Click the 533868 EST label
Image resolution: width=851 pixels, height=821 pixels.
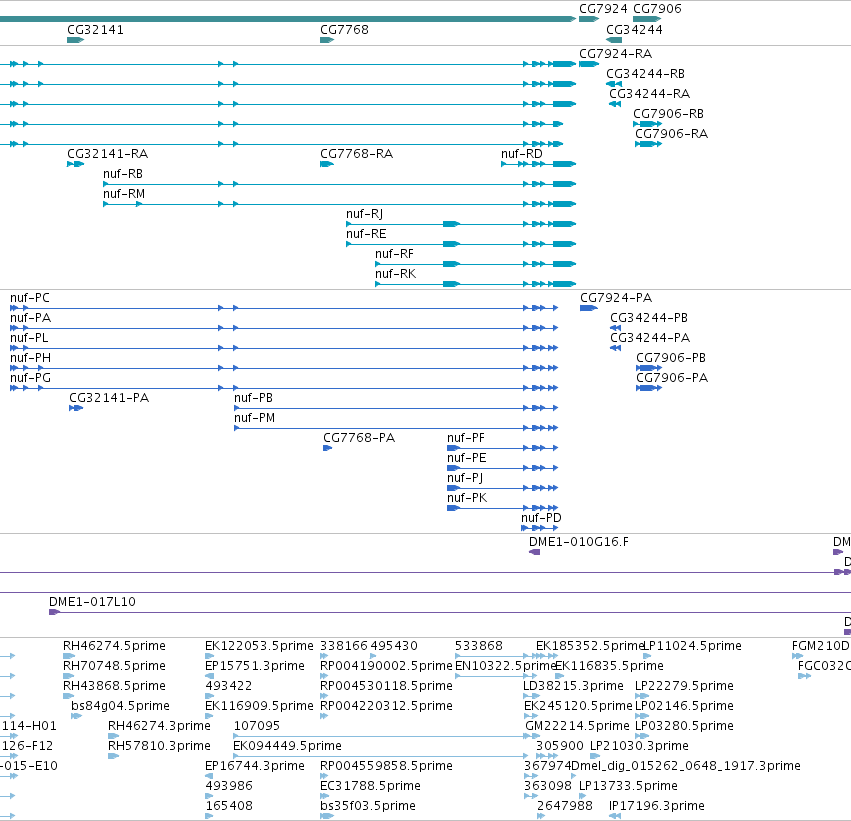coord(479,646)
